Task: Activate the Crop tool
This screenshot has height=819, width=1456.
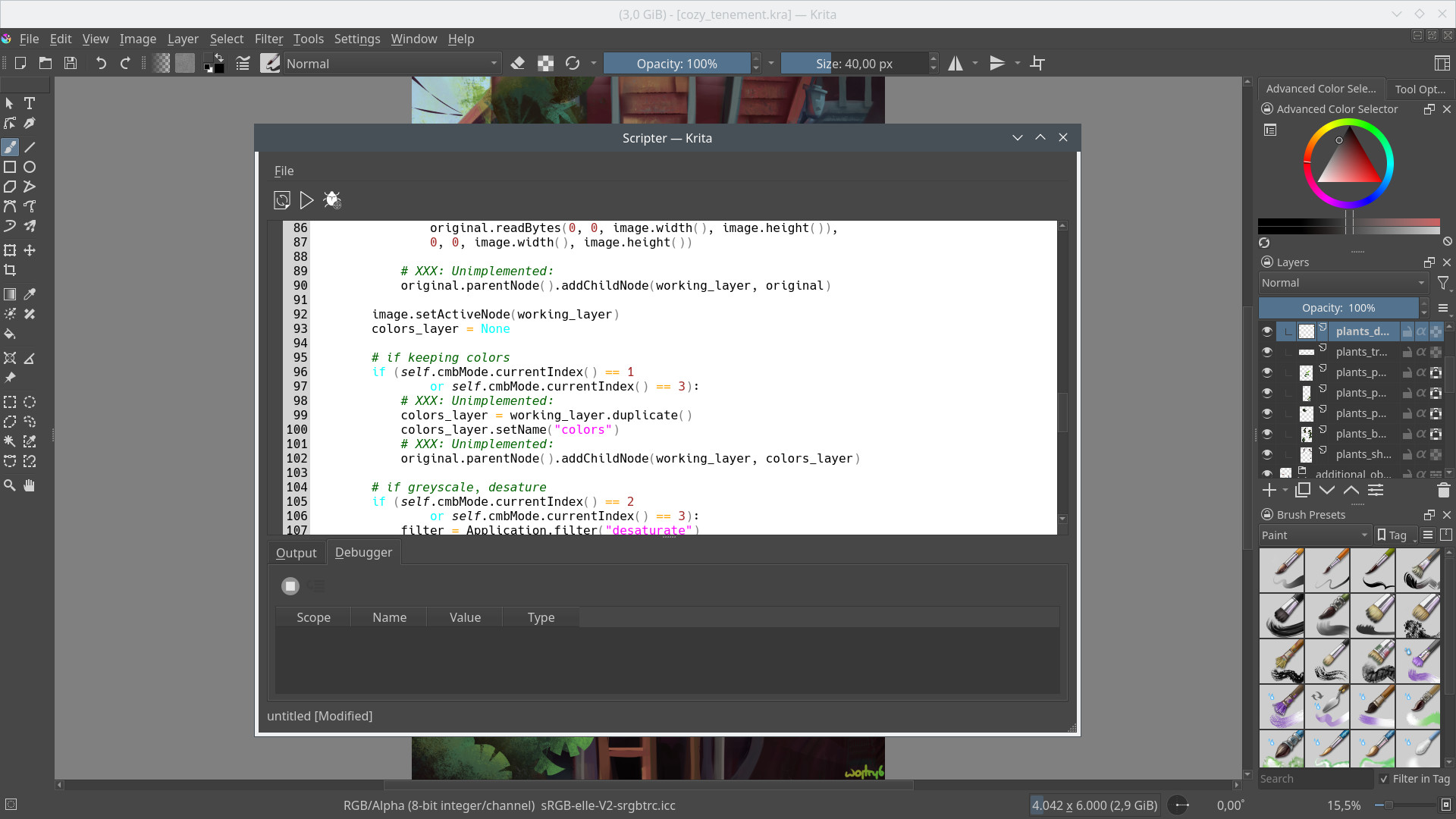Action: click(x=10, y=270)
